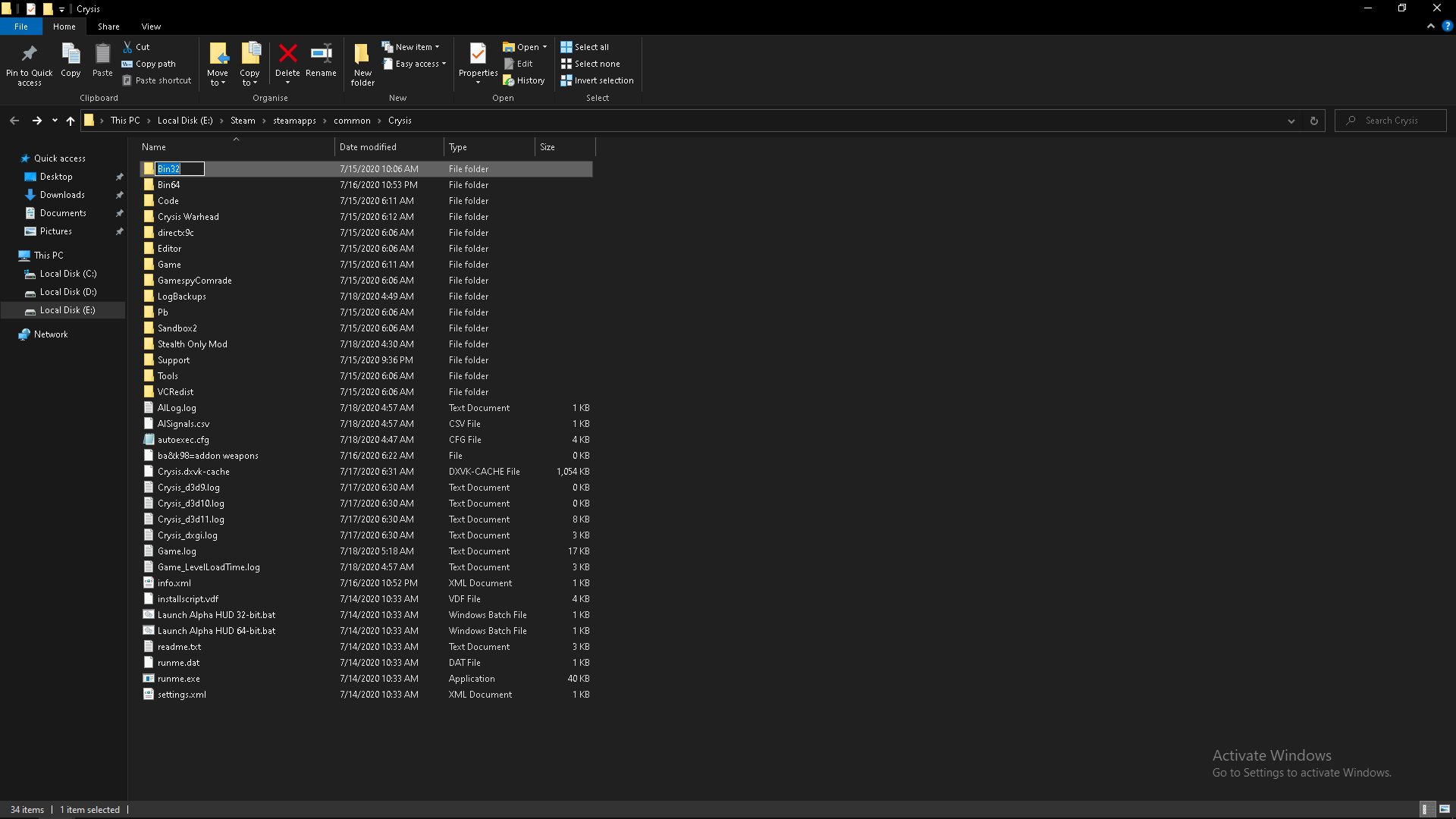Open the View ribbon tab
The height and width of the screenshot is (819, 1456).
tap(151, 27)
